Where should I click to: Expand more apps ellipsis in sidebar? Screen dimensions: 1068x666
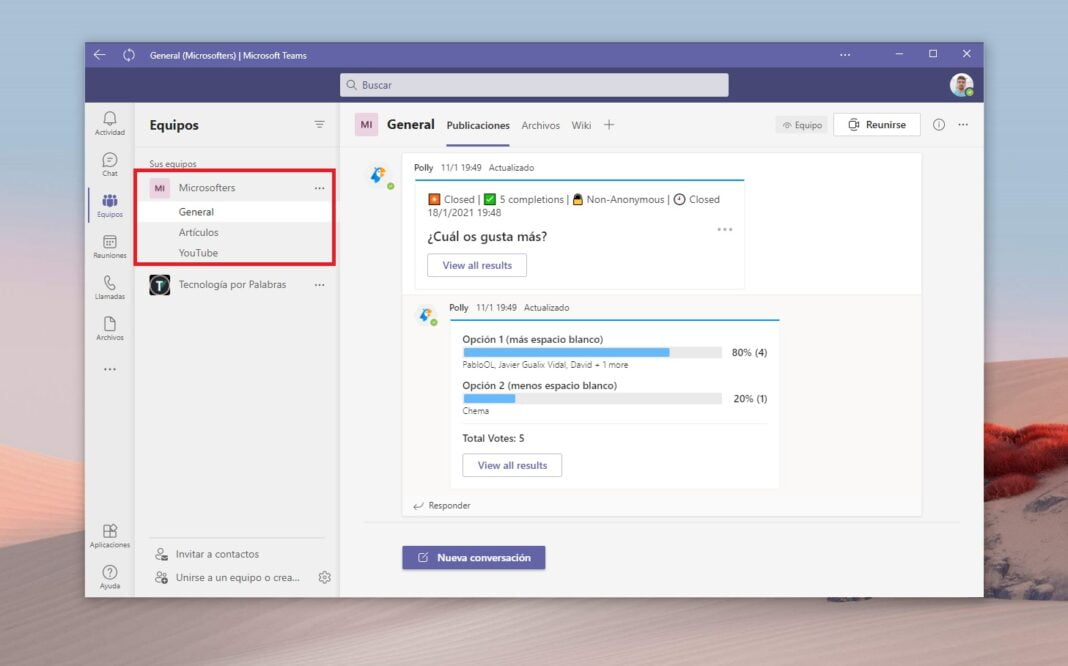[110, 369]
